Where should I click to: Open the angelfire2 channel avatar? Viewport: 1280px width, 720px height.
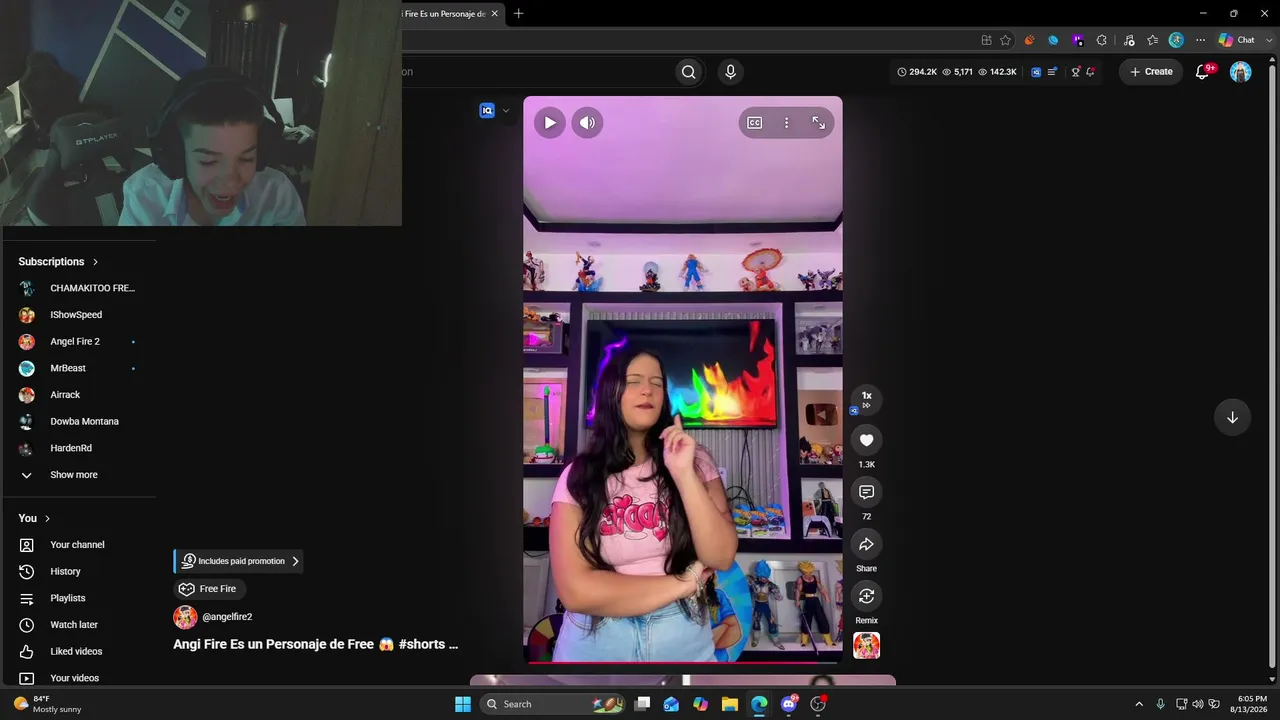point(185,617)
